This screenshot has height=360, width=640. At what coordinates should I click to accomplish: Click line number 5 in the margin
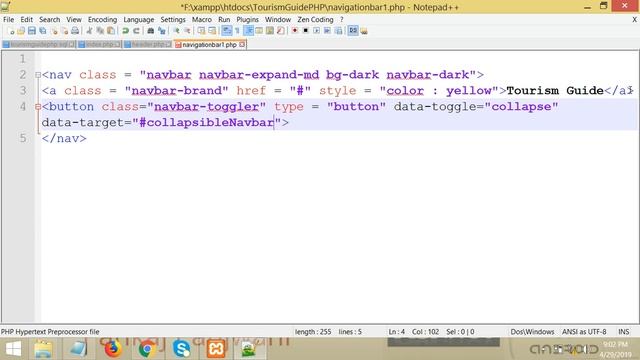pyautogui.click(x=23, y=138)
